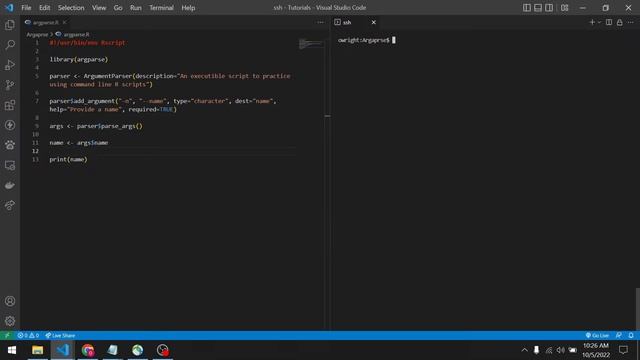Open the editor More Actions ellipsis
Screen dimensions: 640x360
(320, 22)
